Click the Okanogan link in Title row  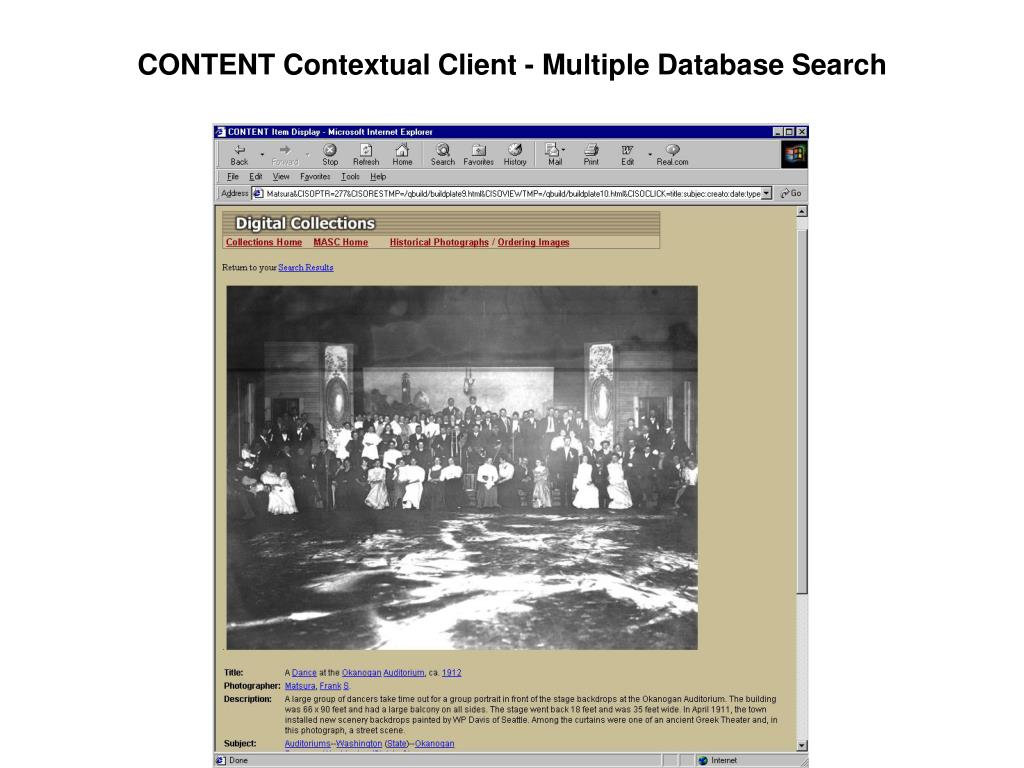(361, 673)
